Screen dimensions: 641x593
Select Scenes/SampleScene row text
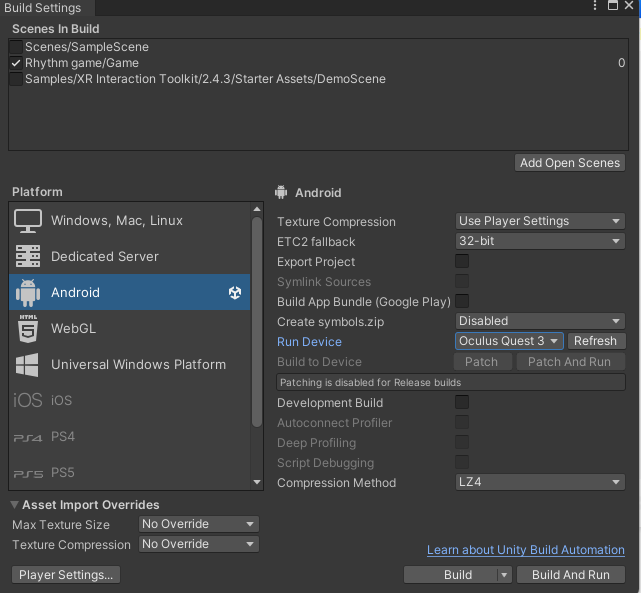tap(87, 47)
